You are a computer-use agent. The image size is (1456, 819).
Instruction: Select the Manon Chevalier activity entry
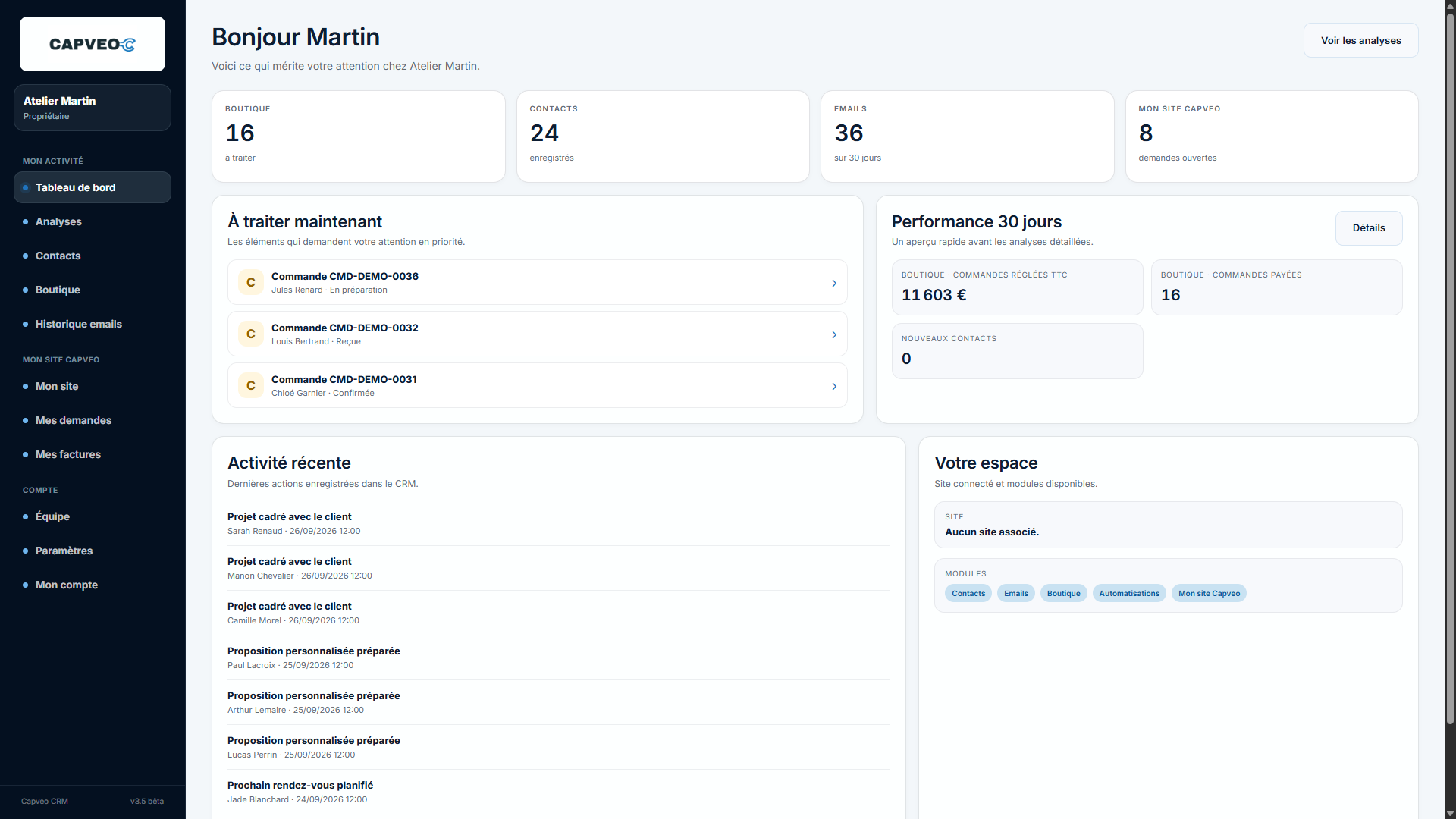point(558,568)
